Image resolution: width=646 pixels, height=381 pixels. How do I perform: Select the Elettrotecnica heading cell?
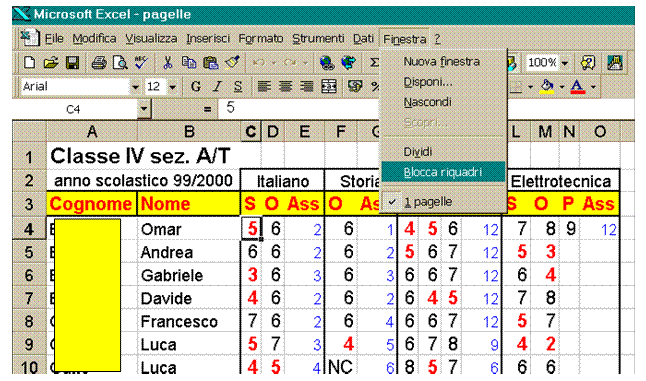point(560,181)
